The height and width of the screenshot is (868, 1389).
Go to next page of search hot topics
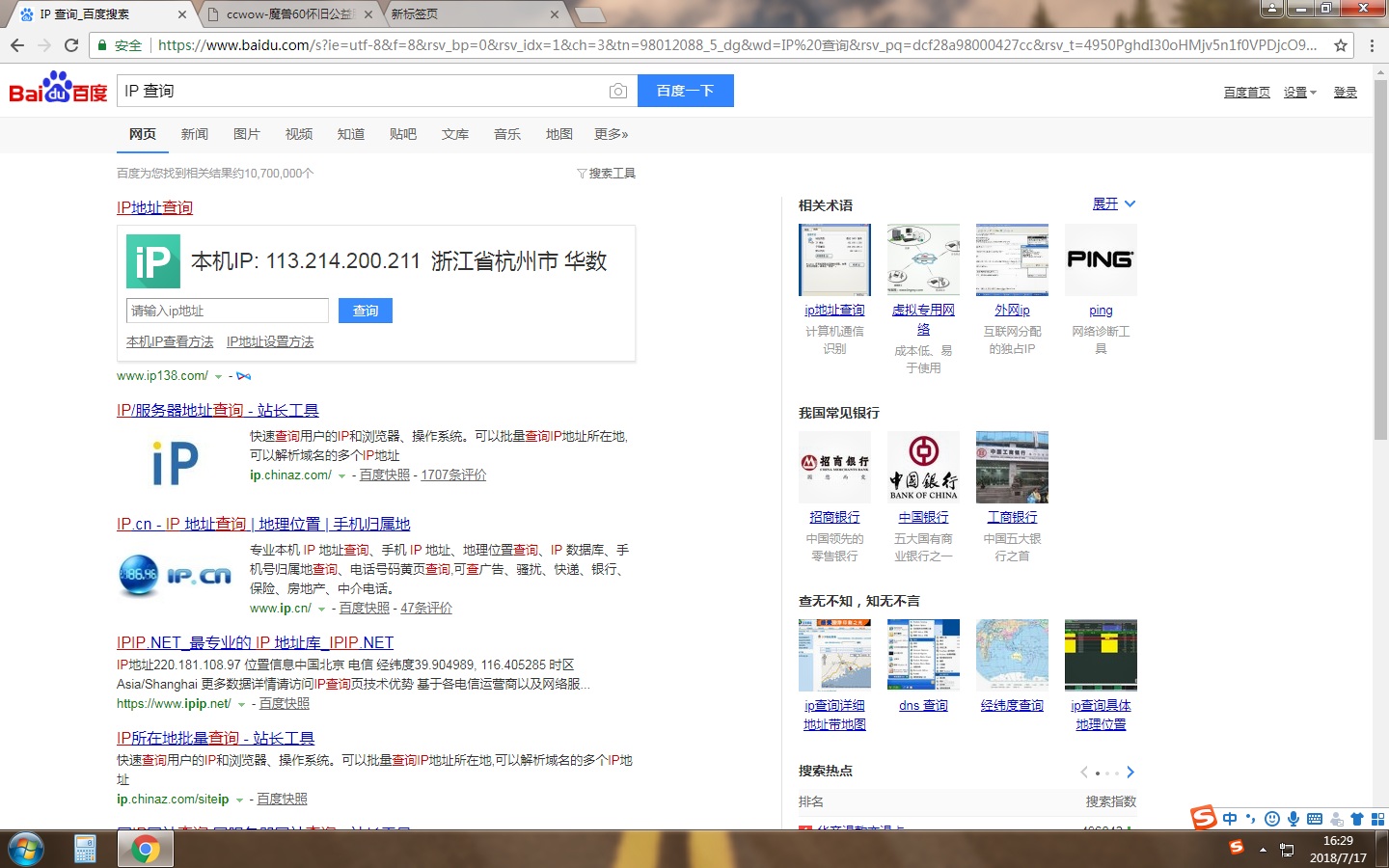click(x=1130, y=773)
